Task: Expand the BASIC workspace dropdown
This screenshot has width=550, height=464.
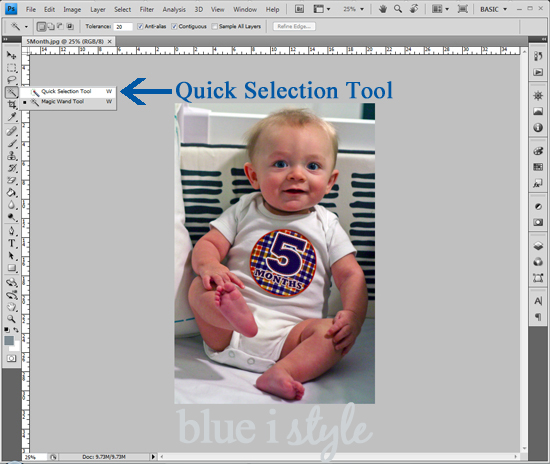Action: point(494,9)
